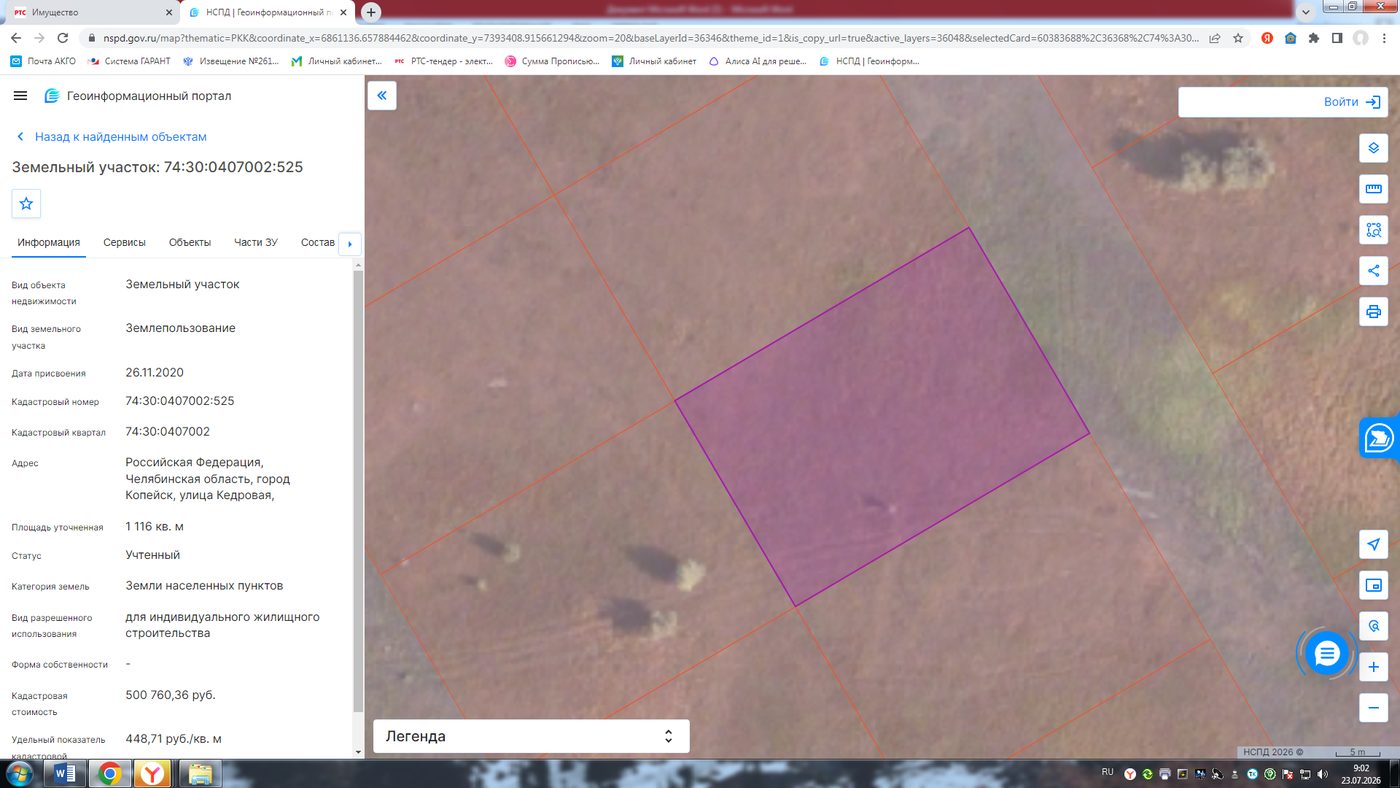Click the area value 1 116 кв. м
The width and height of the screenshot is (1400, 788).
click(154, 526)
